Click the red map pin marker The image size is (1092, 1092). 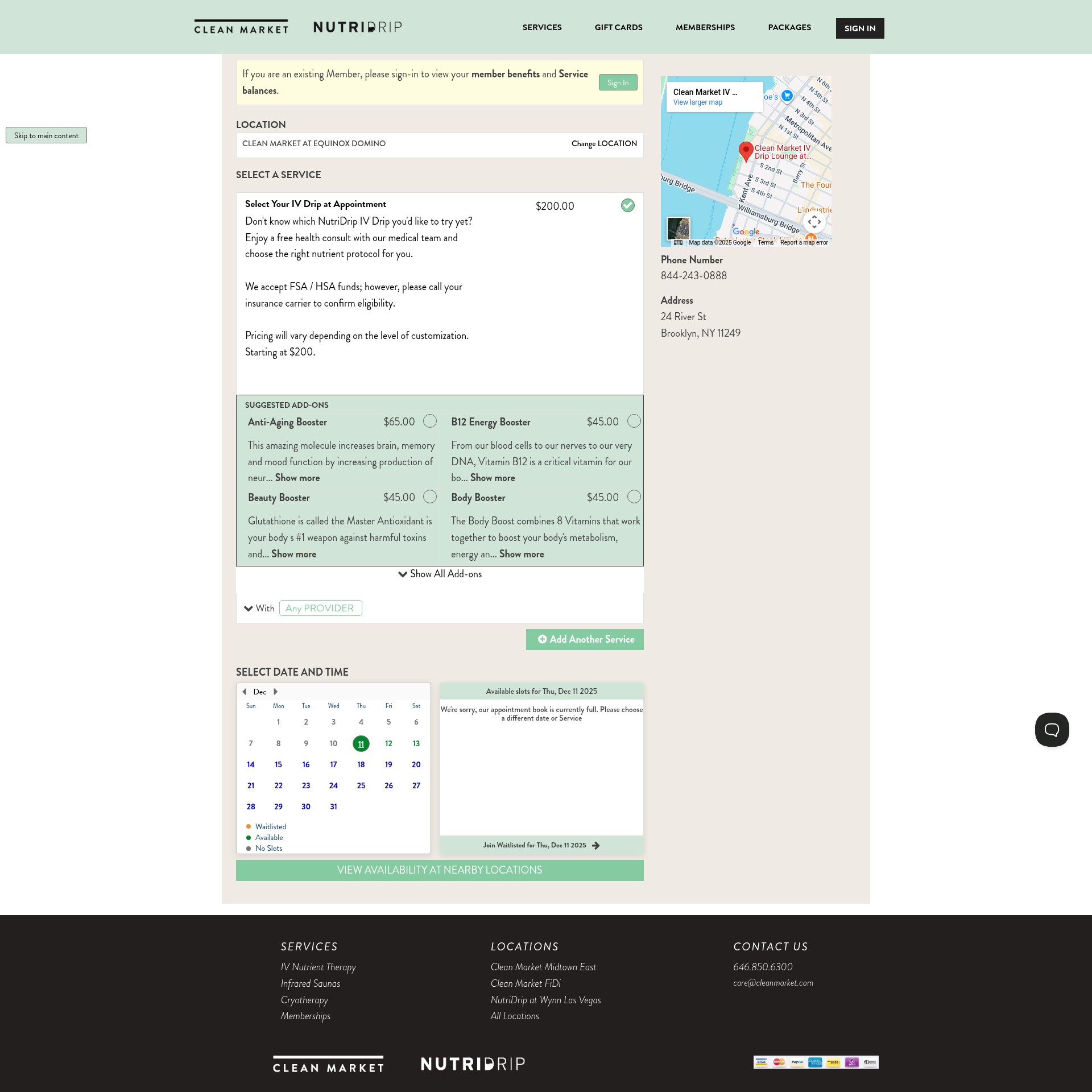(x=746, y=152)
